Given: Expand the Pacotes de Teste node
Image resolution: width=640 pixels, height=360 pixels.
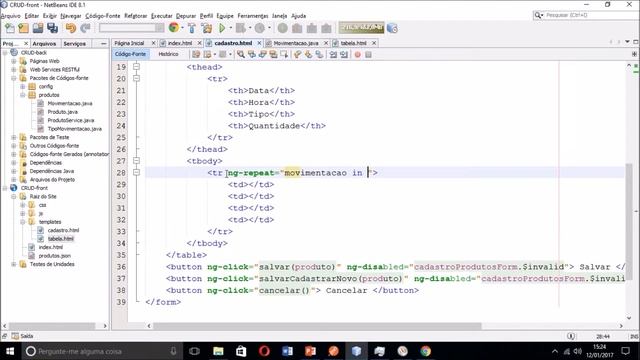Looking at the screenshot, I should point(14,138).
